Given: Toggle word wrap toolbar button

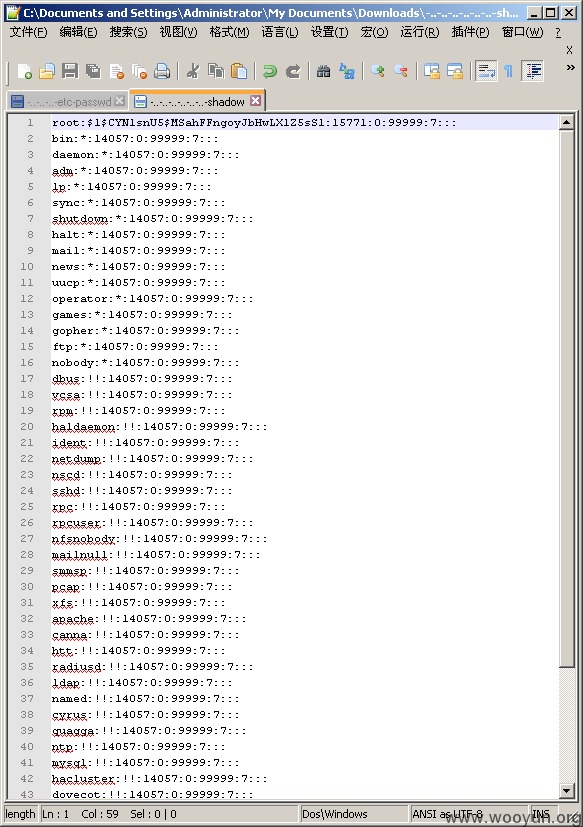Looking at the screenshot, I should [x=486, y=71].
